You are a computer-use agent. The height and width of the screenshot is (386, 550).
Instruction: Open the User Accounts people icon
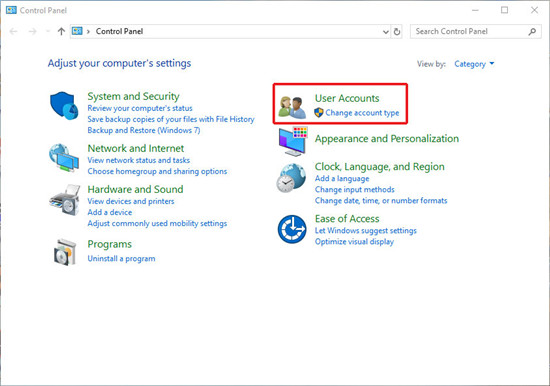pos(292,107)
